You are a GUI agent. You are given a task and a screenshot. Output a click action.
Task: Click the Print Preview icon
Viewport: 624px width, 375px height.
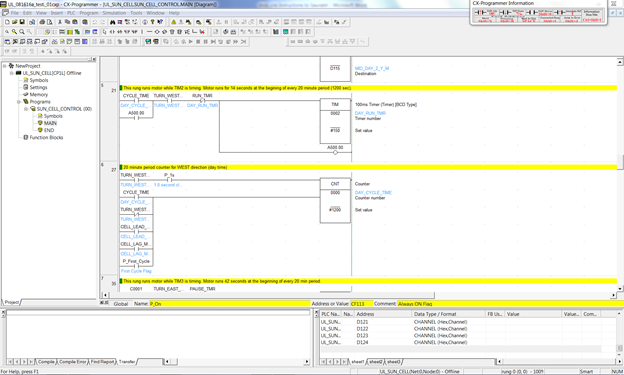coord(50,22)
